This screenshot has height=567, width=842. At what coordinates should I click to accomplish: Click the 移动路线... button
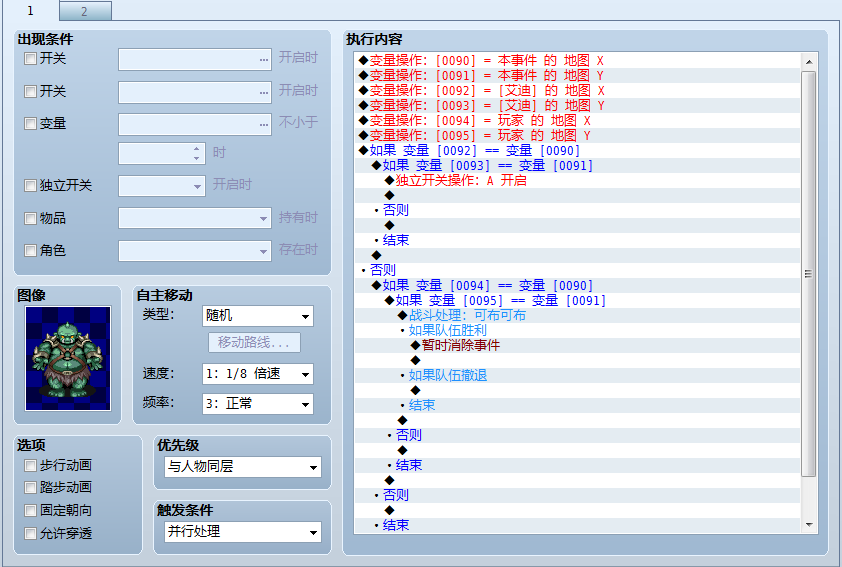254,343
